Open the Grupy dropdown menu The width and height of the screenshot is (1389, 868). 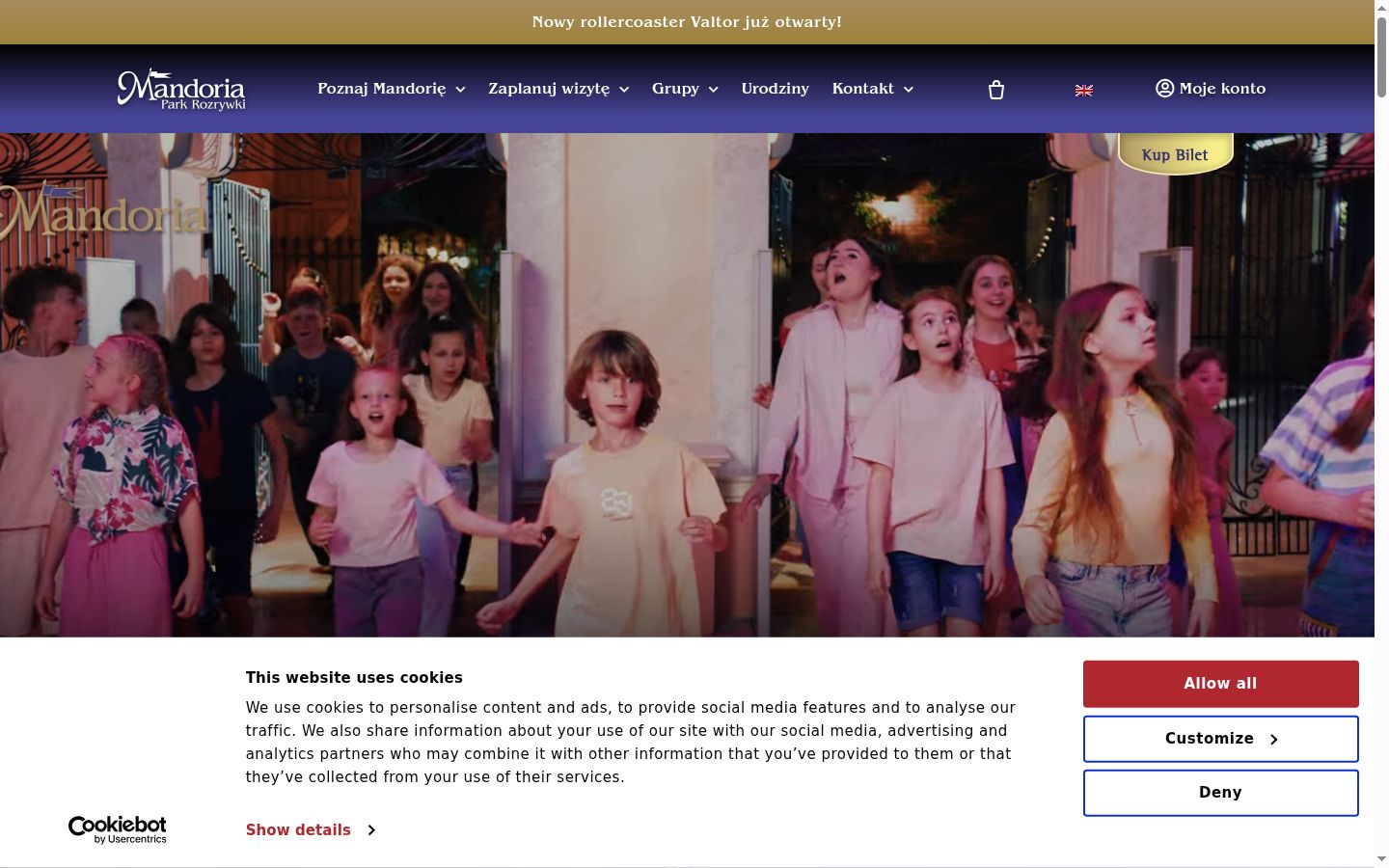tap(685, 89)
